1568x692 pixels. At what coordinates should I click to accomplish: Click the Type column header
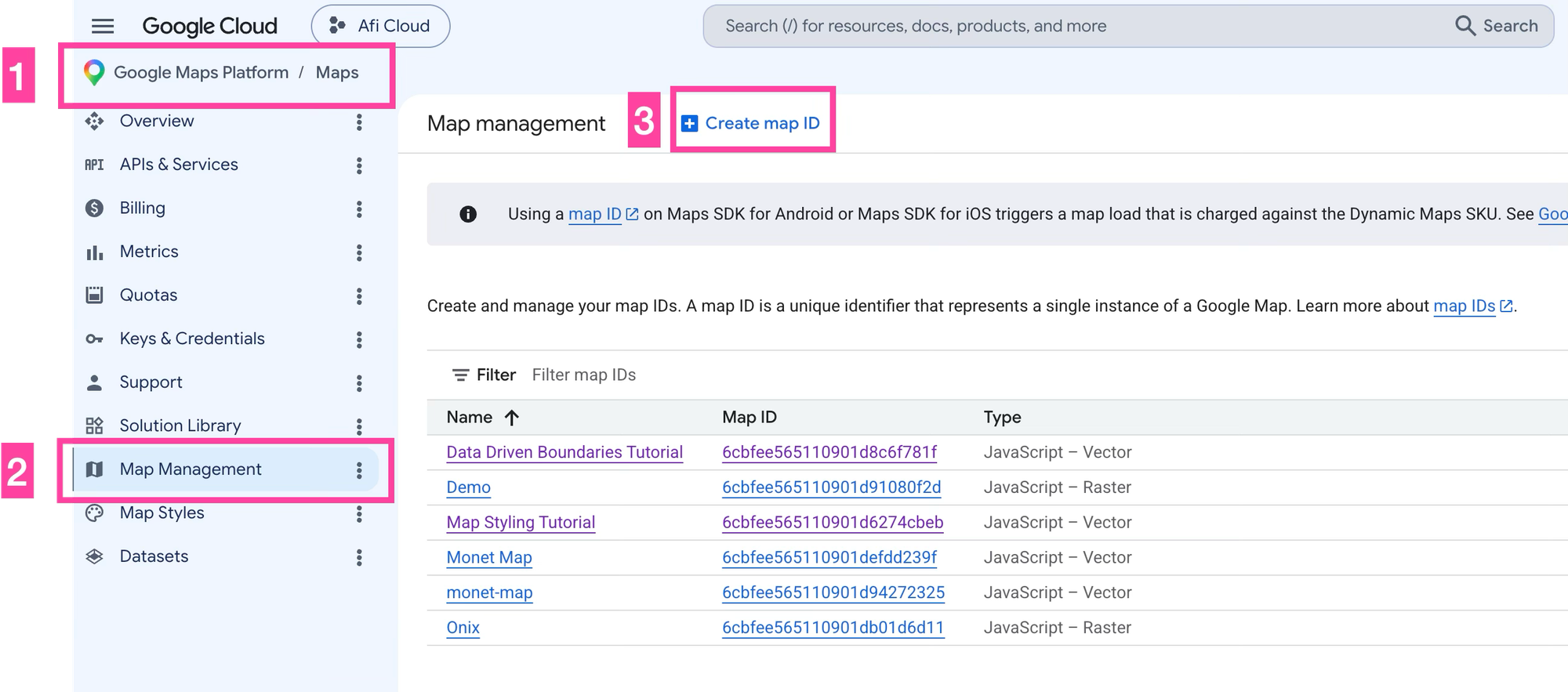click(x=1002, y=417)
